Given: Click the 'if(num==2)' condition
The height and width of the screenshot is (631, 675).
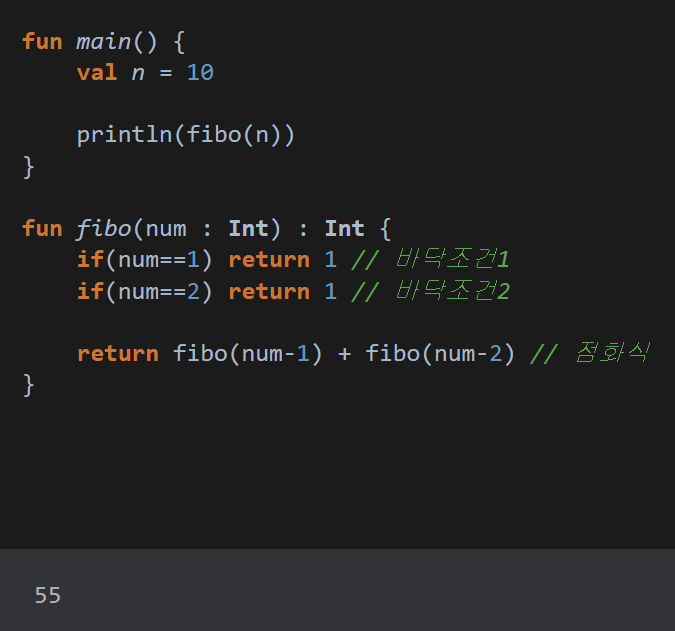Looking at the screenshot, I should pos(145,291).
